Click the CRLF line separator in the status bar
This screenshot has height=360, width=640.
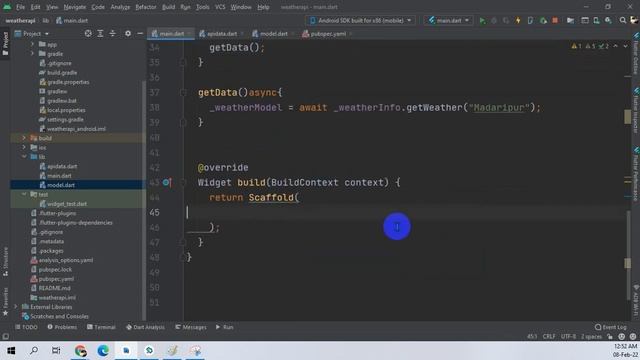click(x=549, y=337)
